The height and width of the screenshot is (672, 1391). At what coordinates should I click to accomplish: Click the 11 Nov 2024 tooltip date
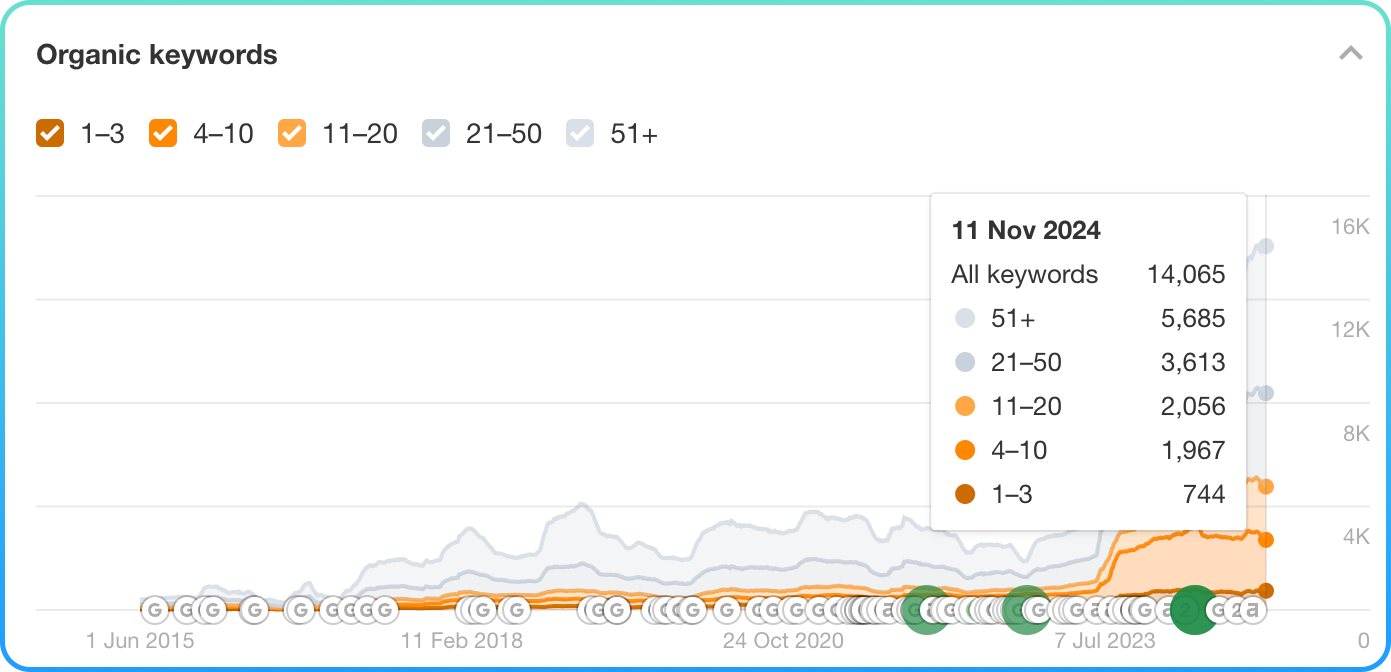(1026, 230)
